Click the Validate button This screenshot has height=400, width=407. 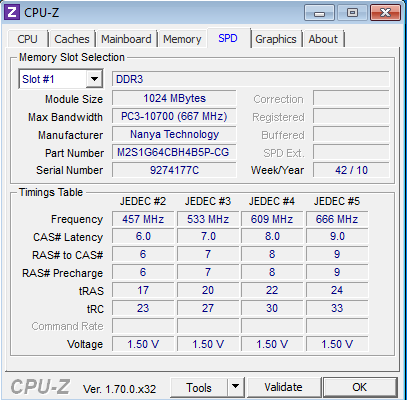(283, 387)
